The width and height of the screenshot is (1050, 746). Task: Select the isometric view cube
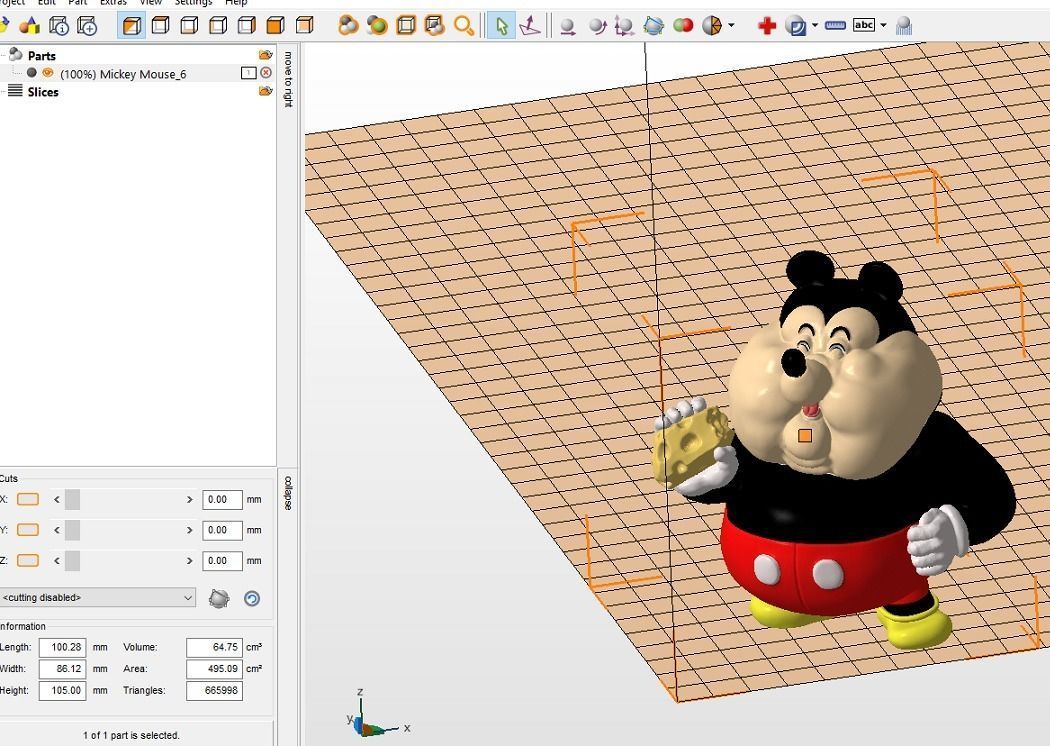pos(132,26)
